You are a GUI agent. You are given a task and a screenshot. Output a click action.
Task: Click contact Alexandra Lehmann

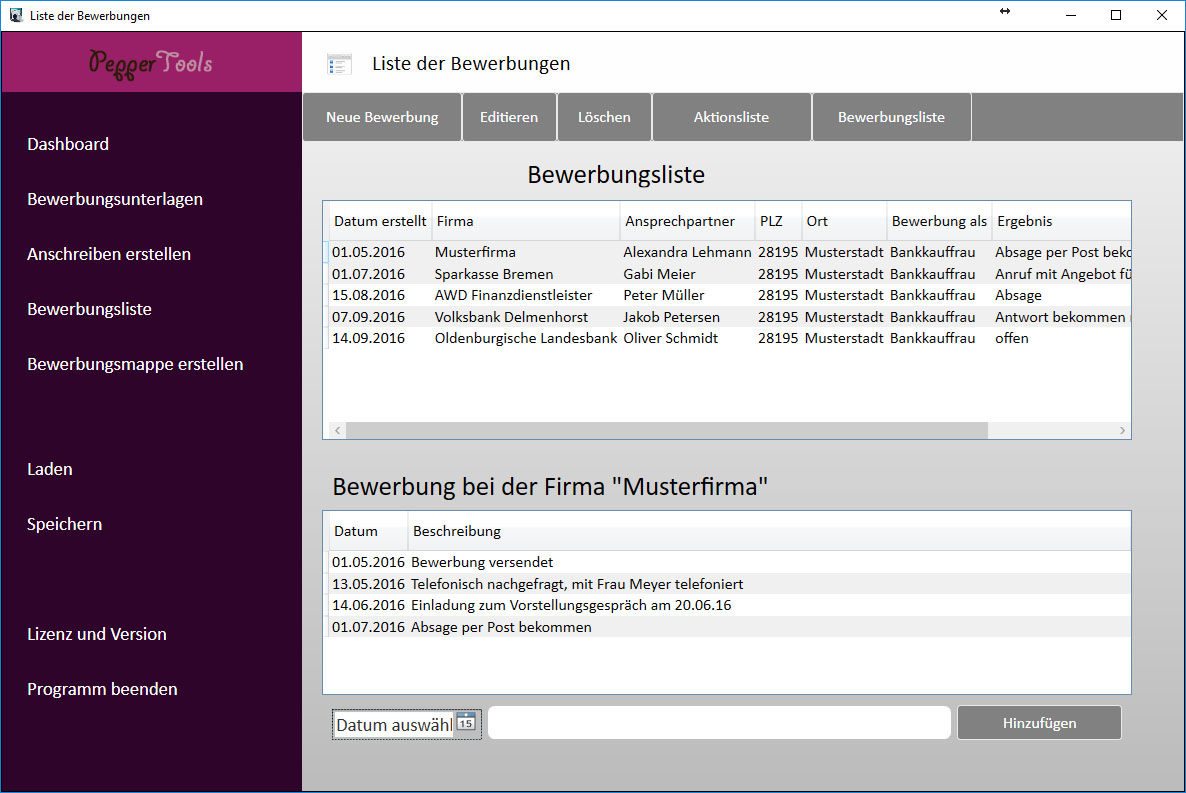[x=687, y=252]
